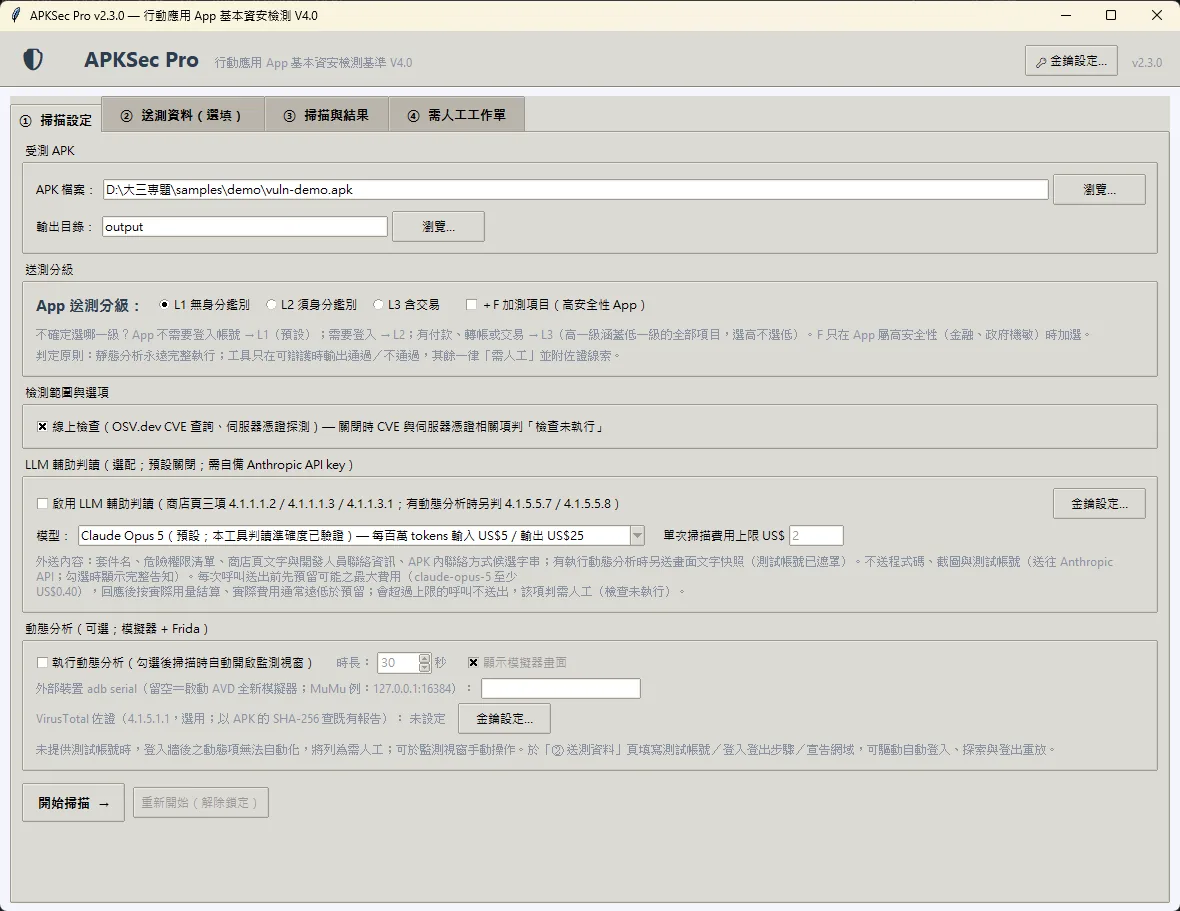Enable 啟用 LLM 輔助判讀 checkbox
Image resolution: width=1180 pixels, height=911 pixels.
pos(42,503)
